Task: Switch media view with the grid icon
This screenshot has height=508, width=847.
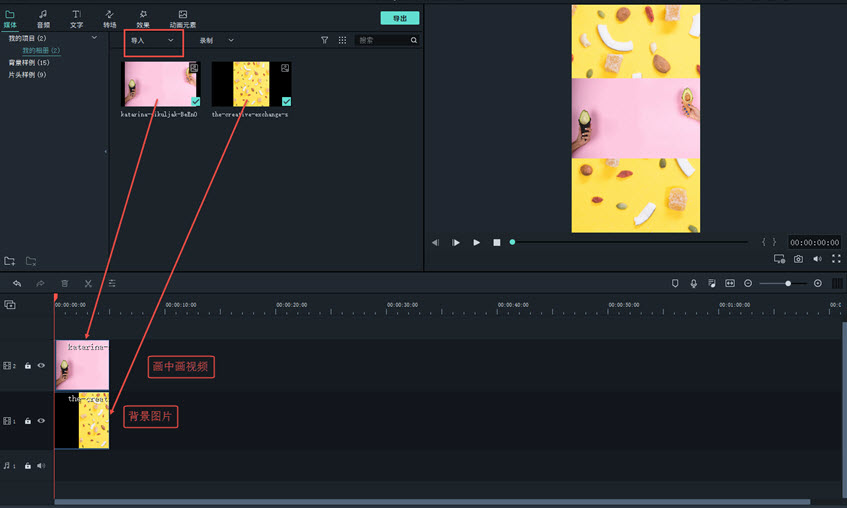Action: point(342,41)
